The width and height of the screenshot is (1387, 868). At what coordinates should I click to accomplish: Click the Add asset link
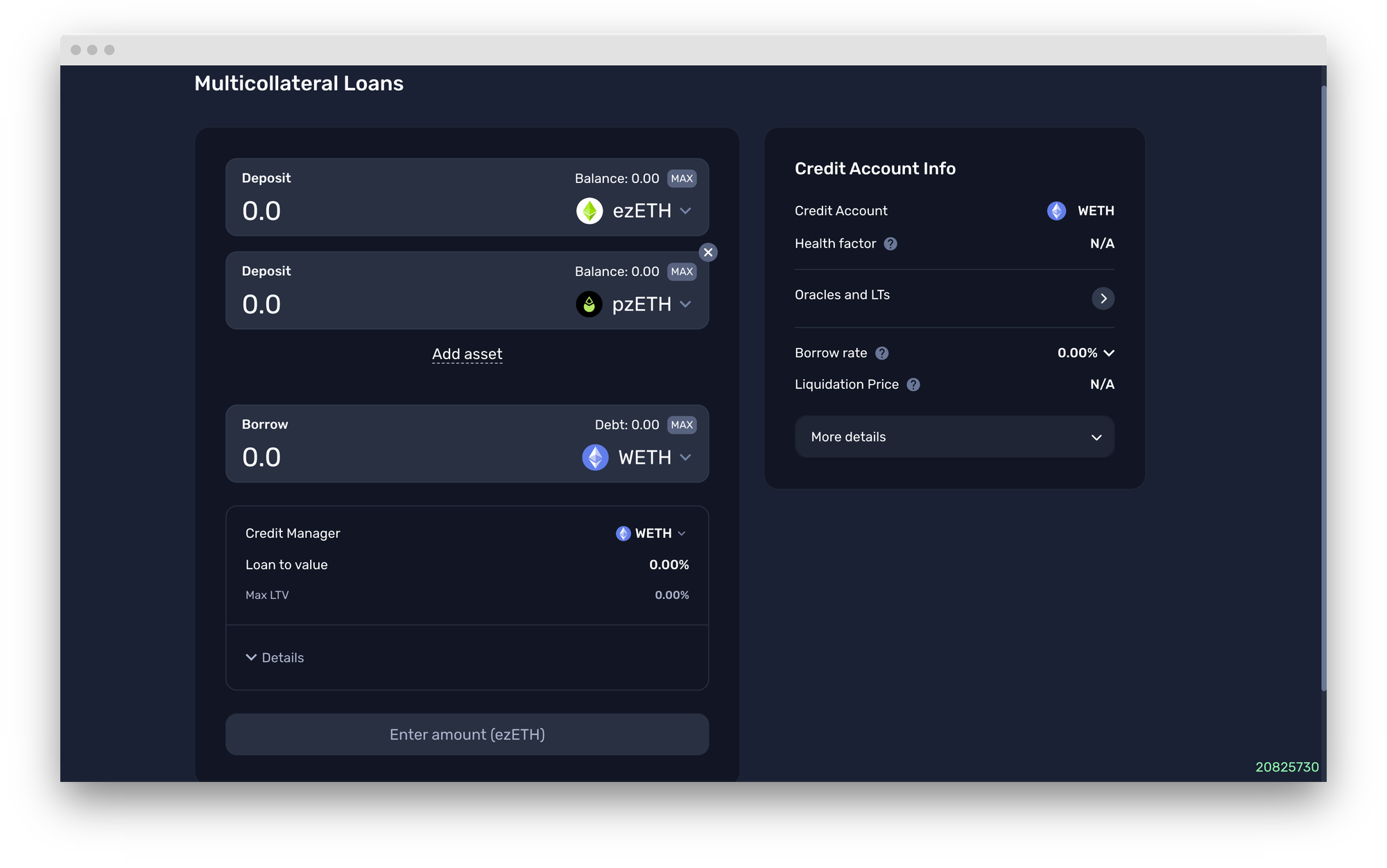(x=467, y=354)
